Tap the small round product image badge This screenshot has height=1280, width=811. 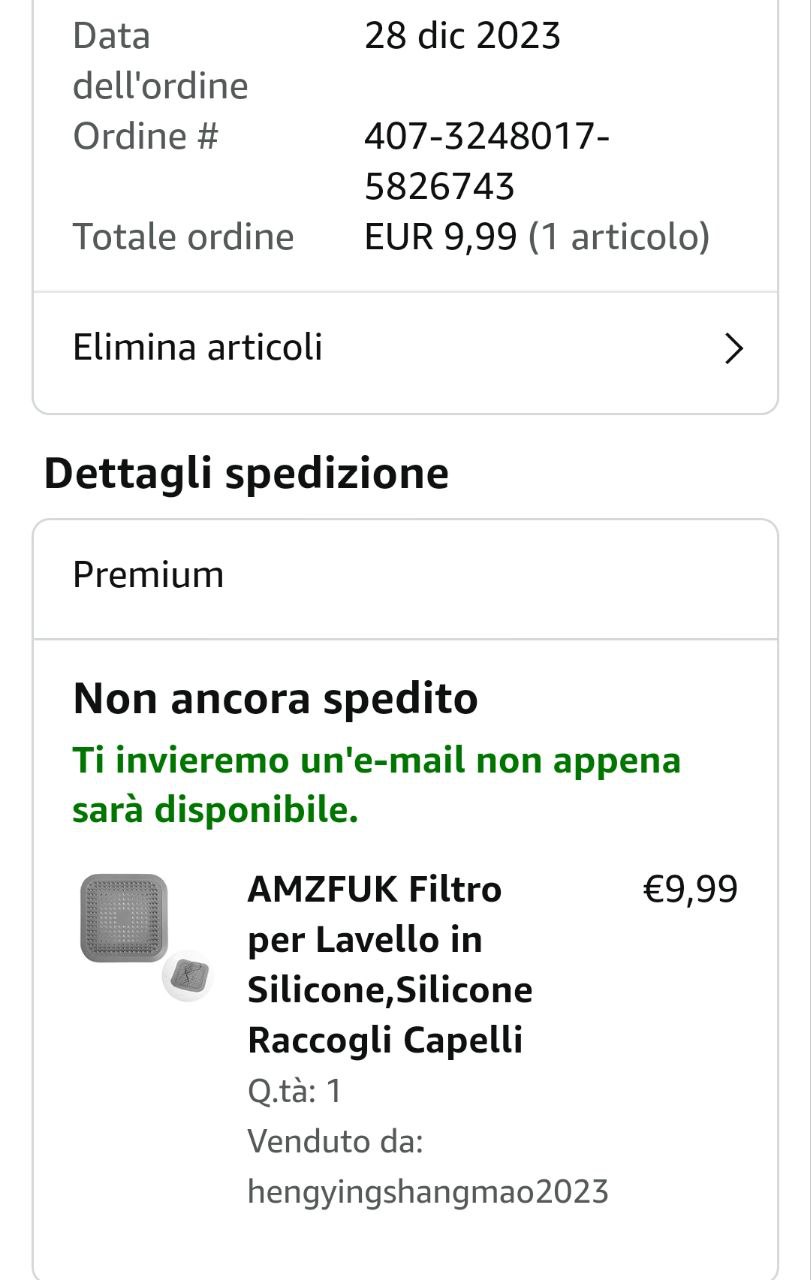coord(187,973)
